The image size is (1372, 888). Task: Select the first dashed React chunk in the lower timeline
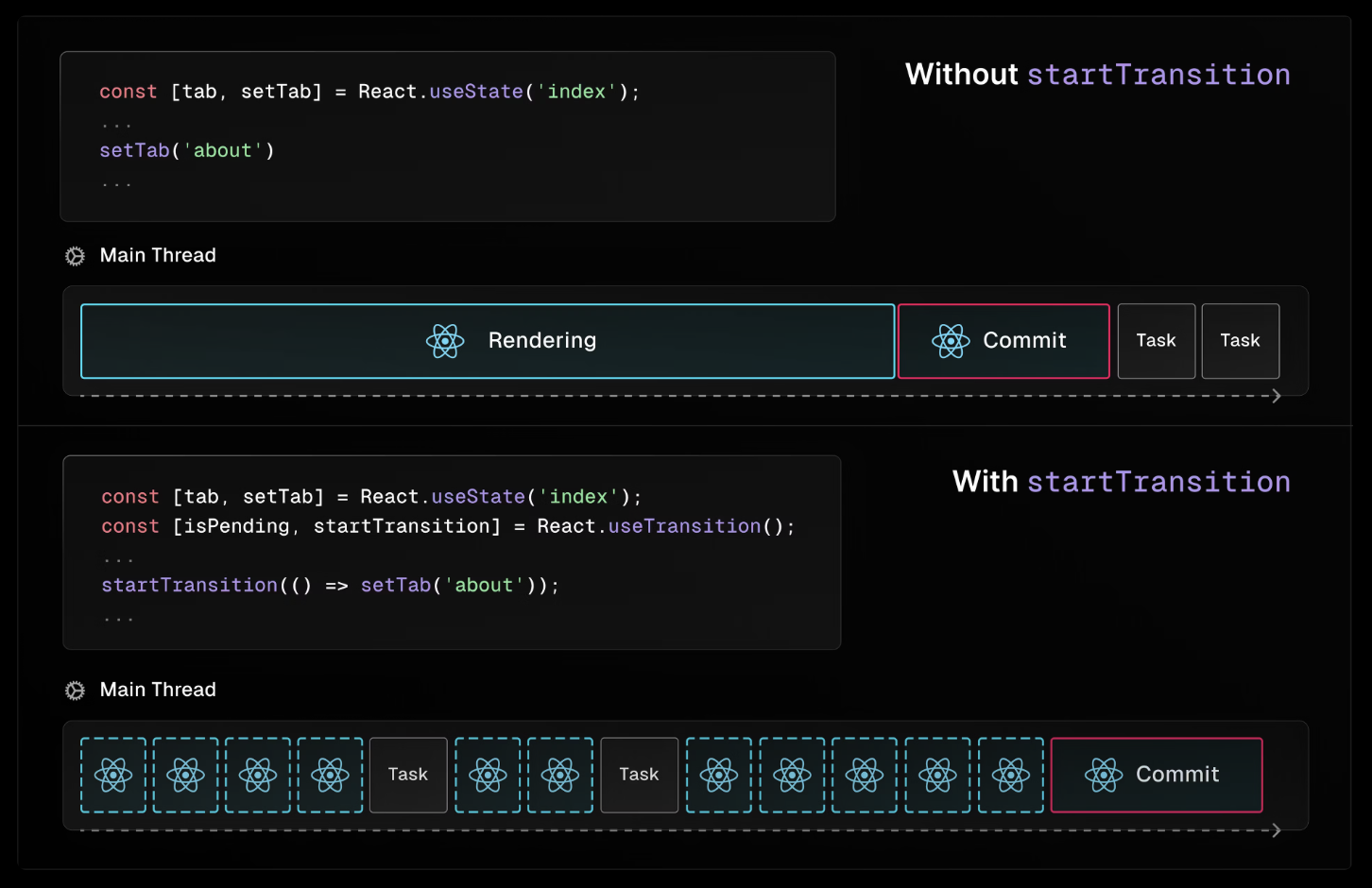[x=113, y=776]
